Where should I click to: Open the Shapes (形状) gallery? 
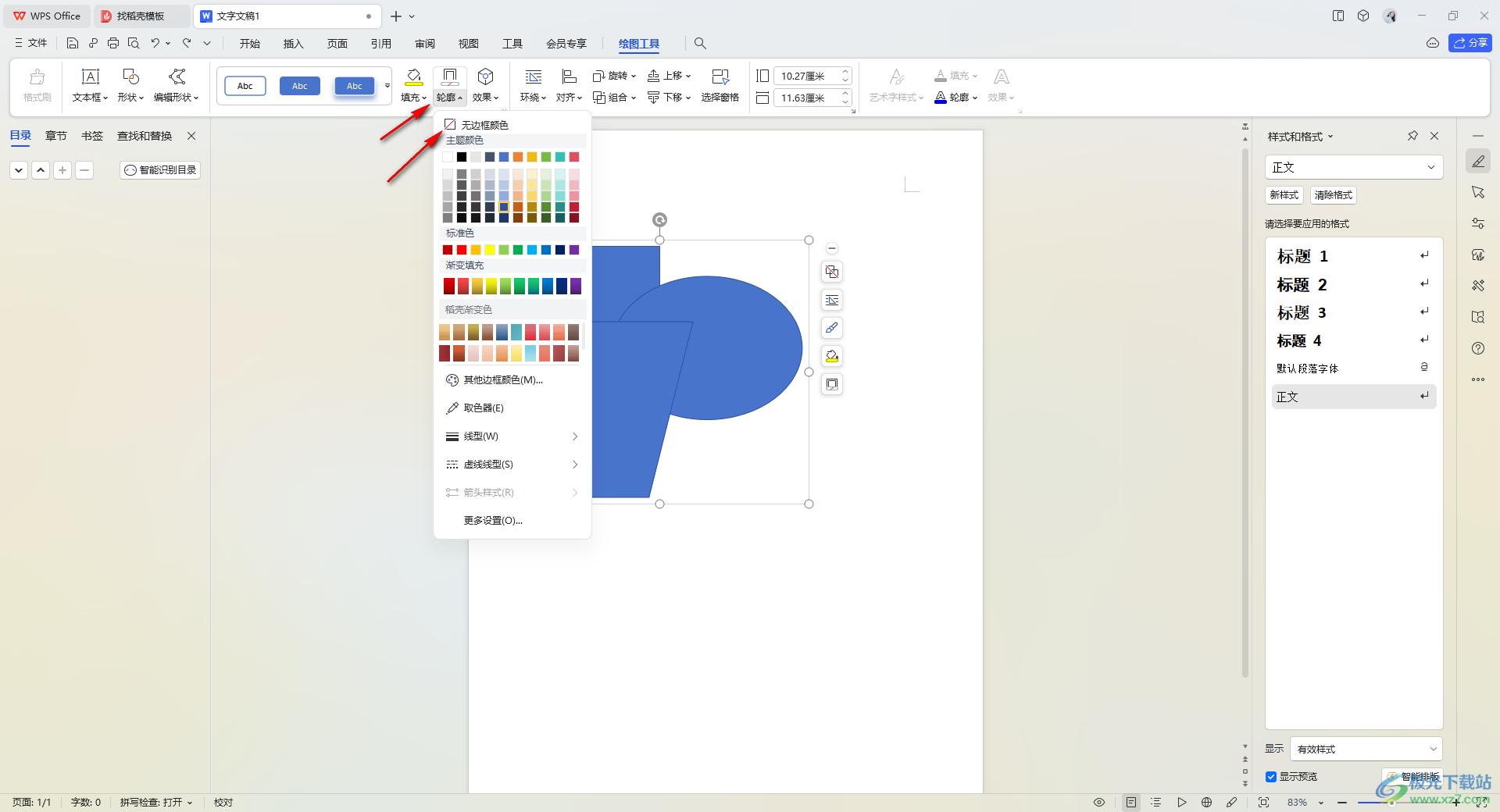(130, 85)
